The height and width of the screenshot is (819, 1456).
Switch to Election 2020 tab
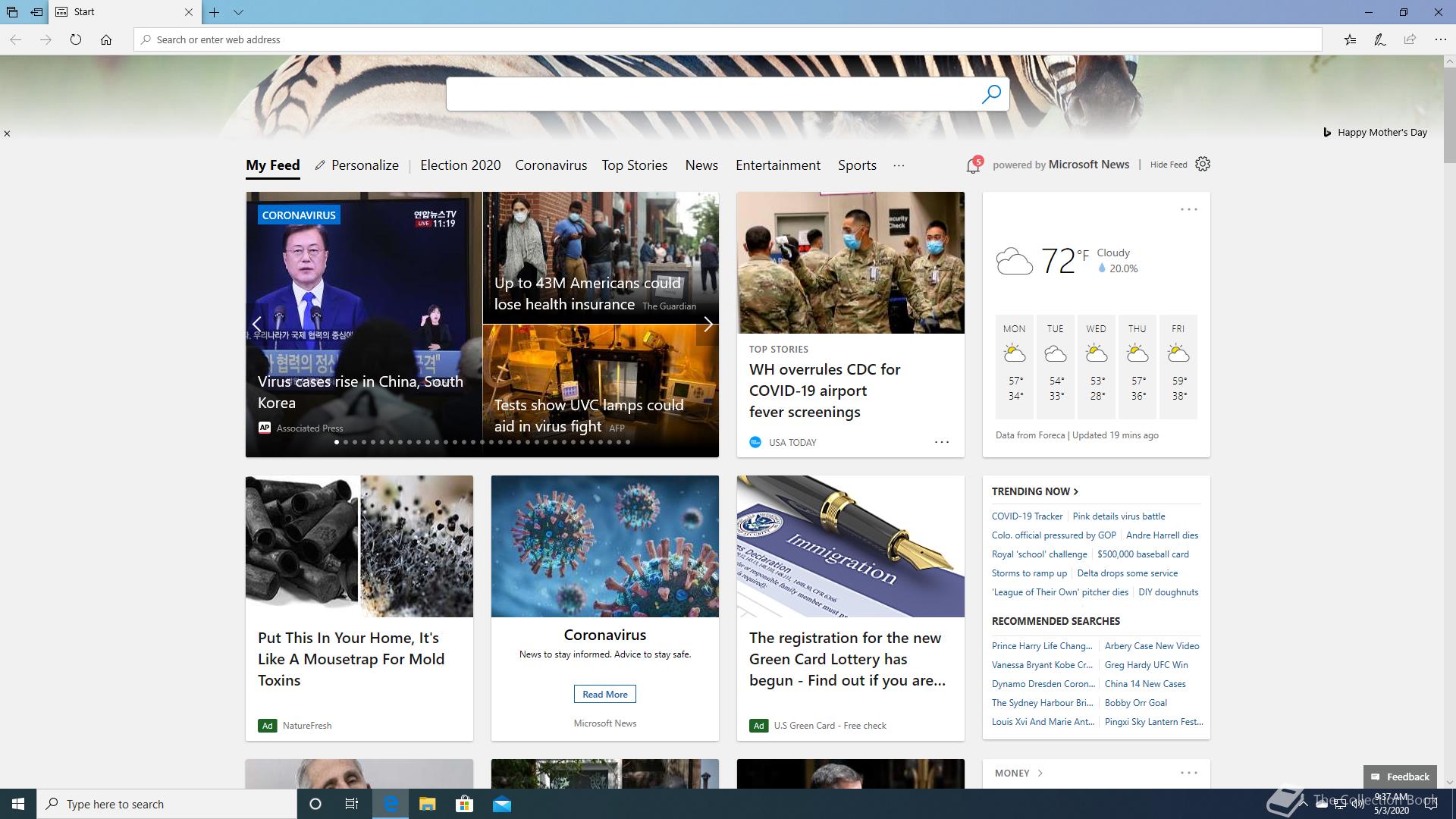coord(460,165)
